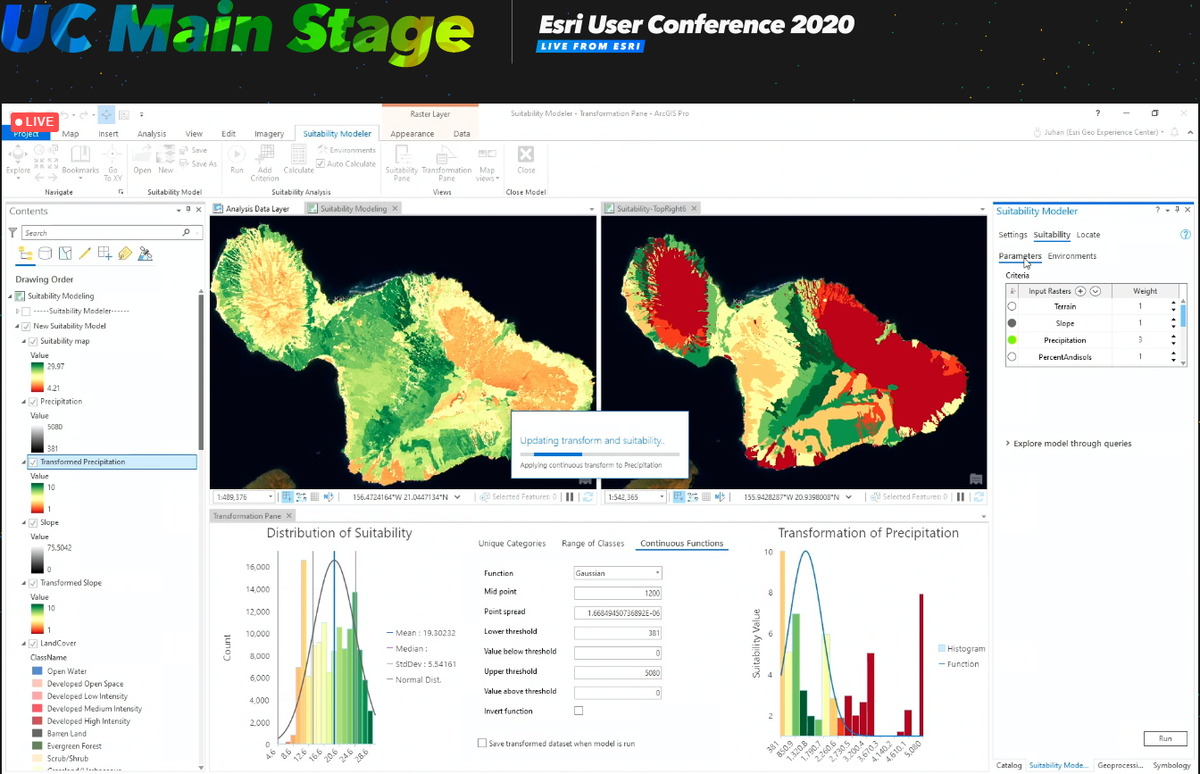Open Environments in Suitability Analysis group
1200x774 pixels.
coord(346,150)
